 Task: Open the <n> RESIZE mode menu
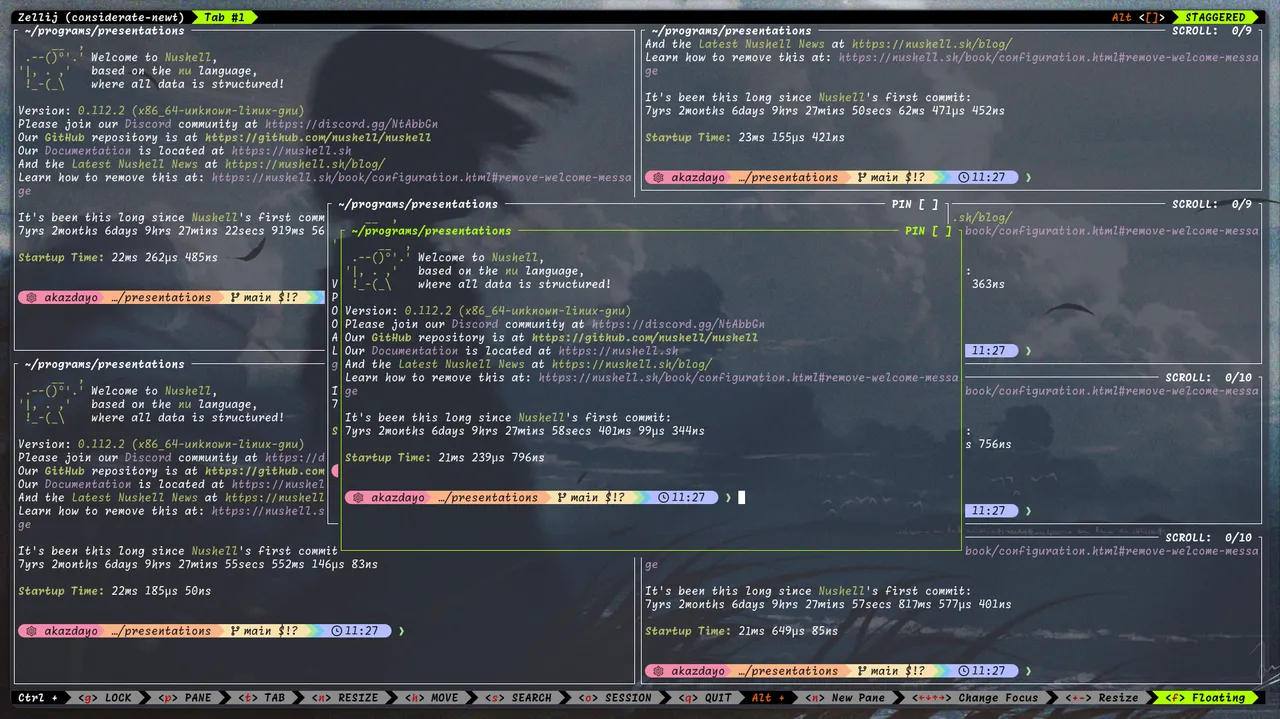tap(344, 698)
